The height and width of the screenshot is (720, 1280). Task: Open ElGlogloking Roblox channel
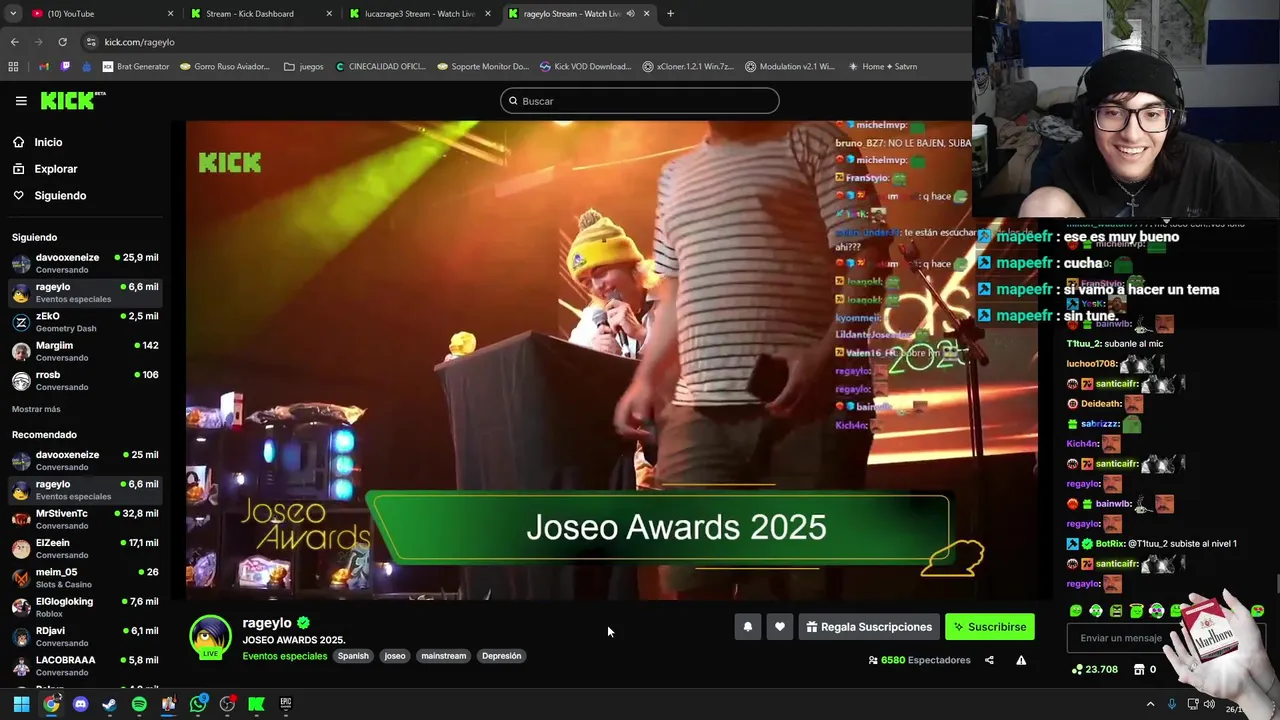click(x=84, y=607)
